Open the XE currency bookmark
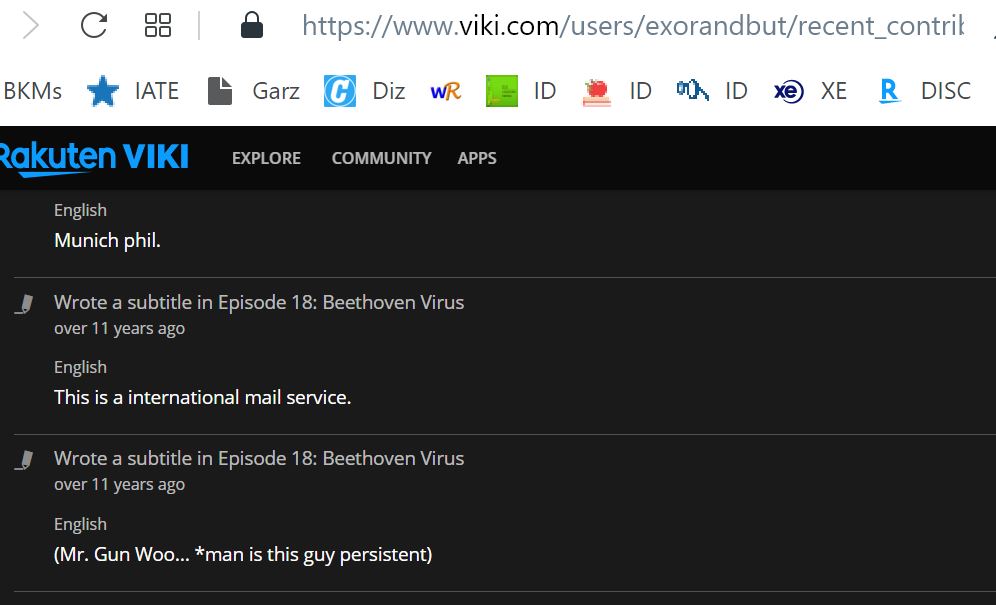 coord(810,91)
